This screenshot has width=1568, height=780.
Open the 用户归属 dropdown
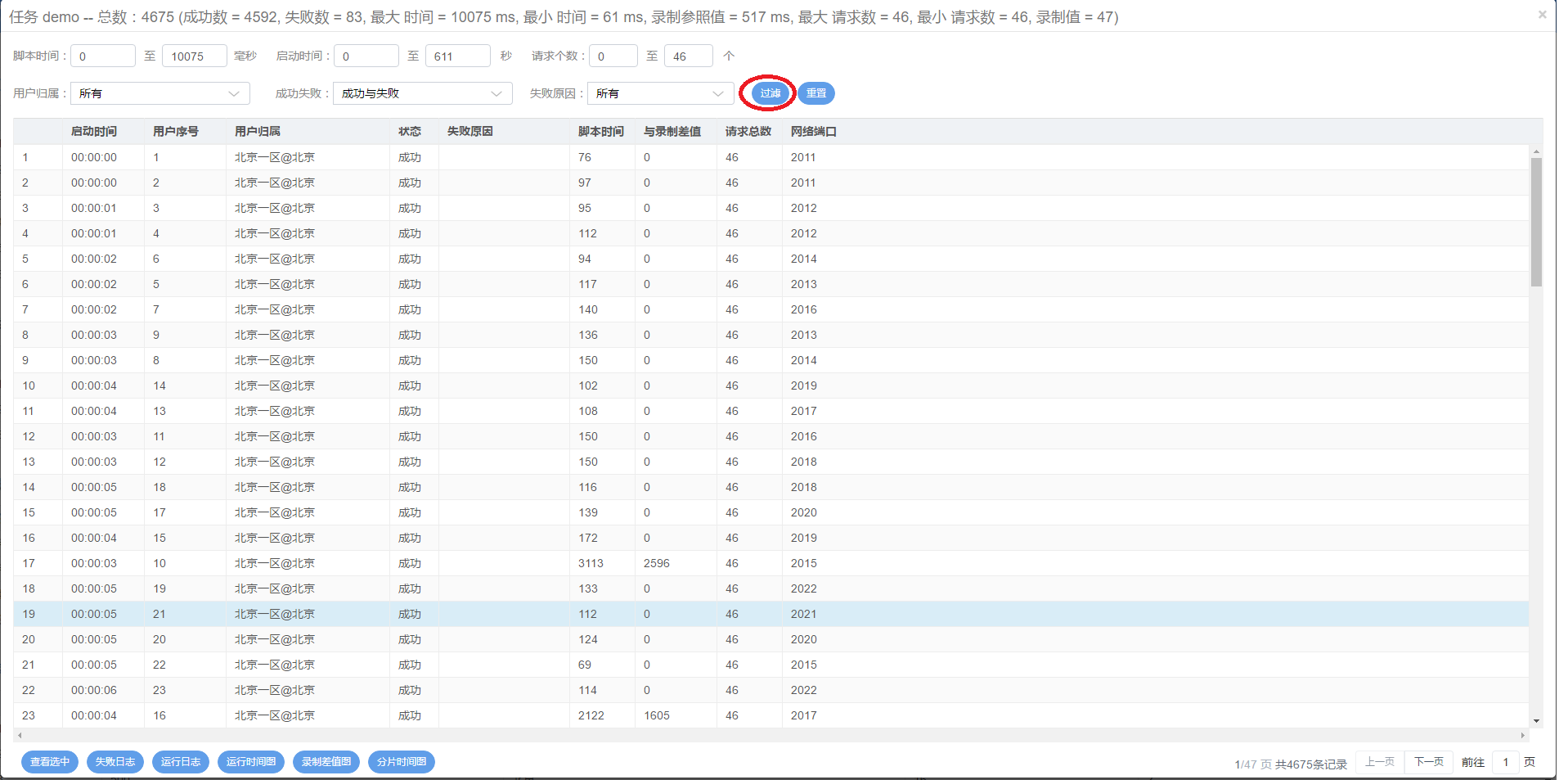tap(159, 93)
